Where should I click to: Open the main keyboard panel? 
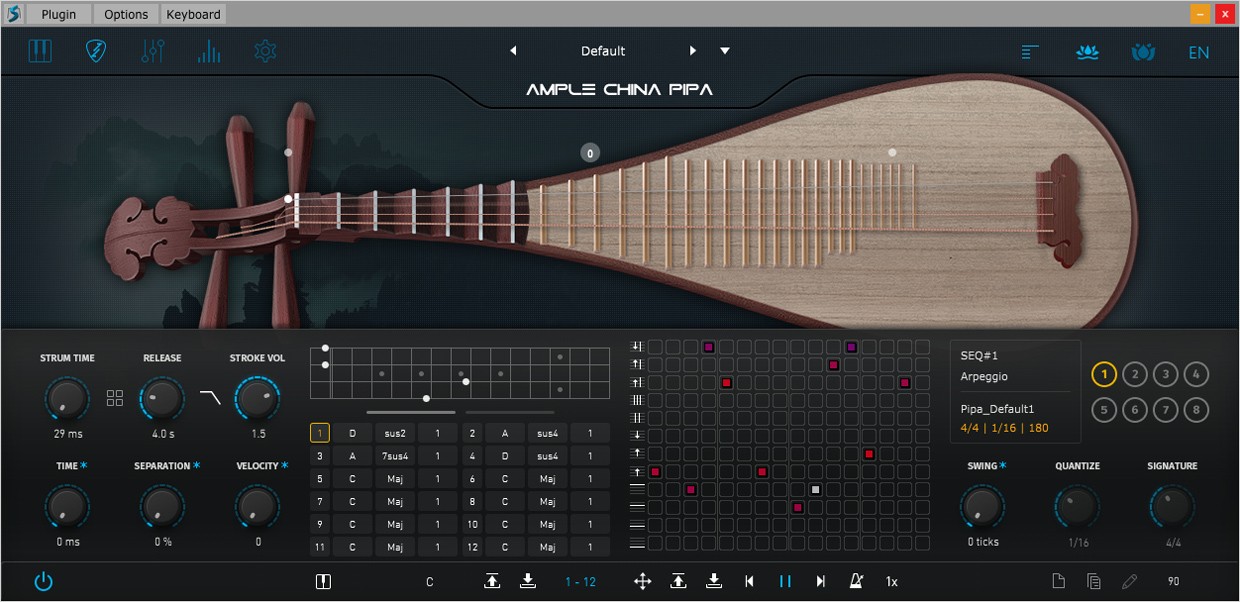click(x=41, y=50)
